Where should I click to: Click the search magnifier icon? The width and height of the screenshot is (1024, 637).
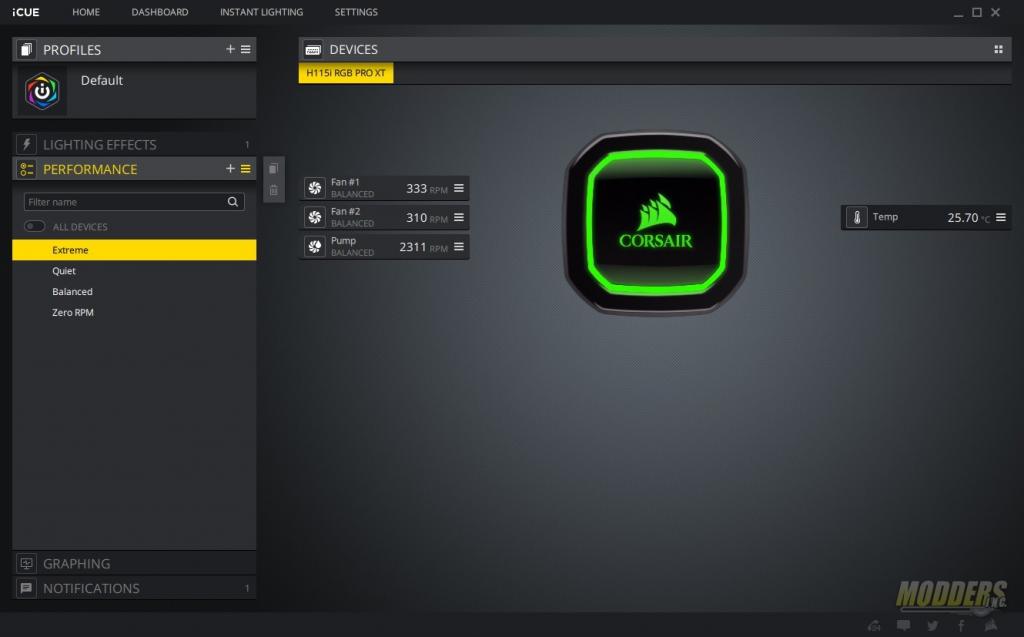pos(232,202)
